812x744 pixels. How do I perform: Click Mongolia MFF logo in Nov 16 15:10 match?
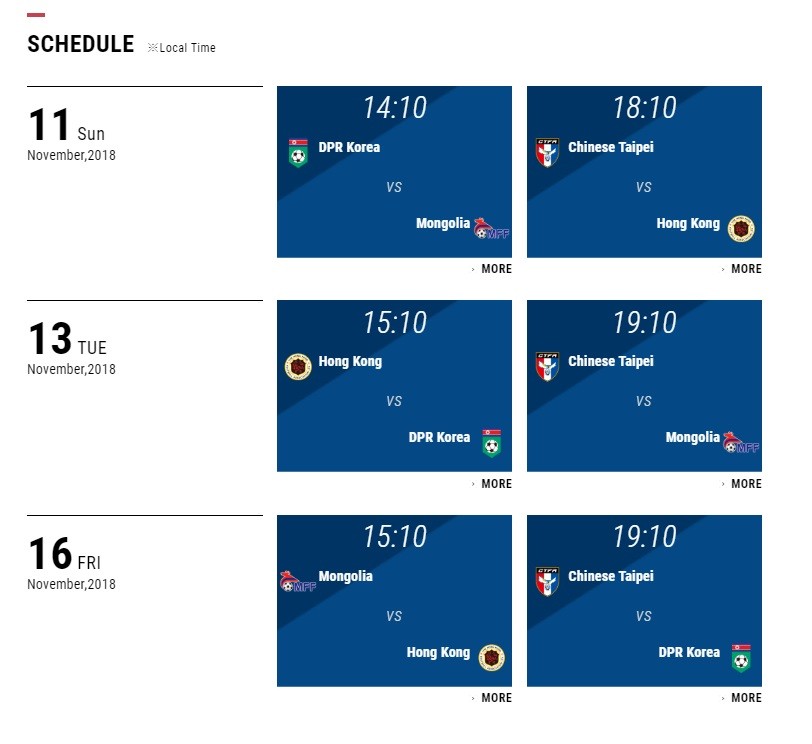[298, 581]
